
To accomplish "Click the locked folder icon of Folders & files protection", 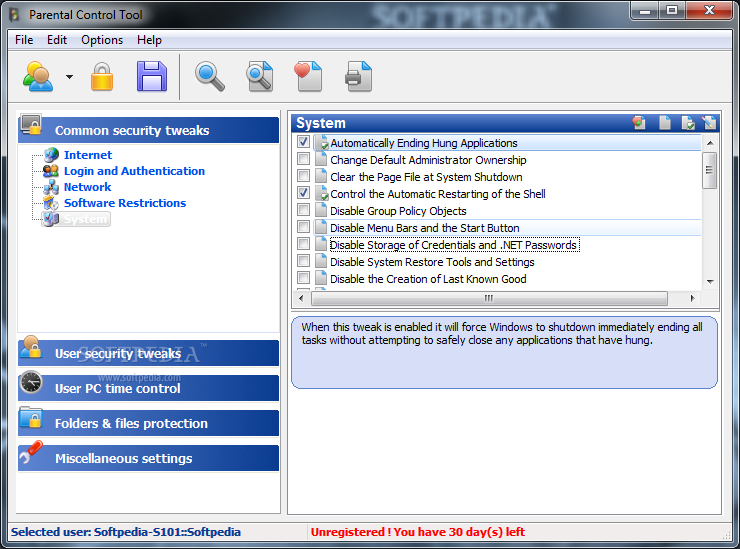I will click(x=32, y=418).
